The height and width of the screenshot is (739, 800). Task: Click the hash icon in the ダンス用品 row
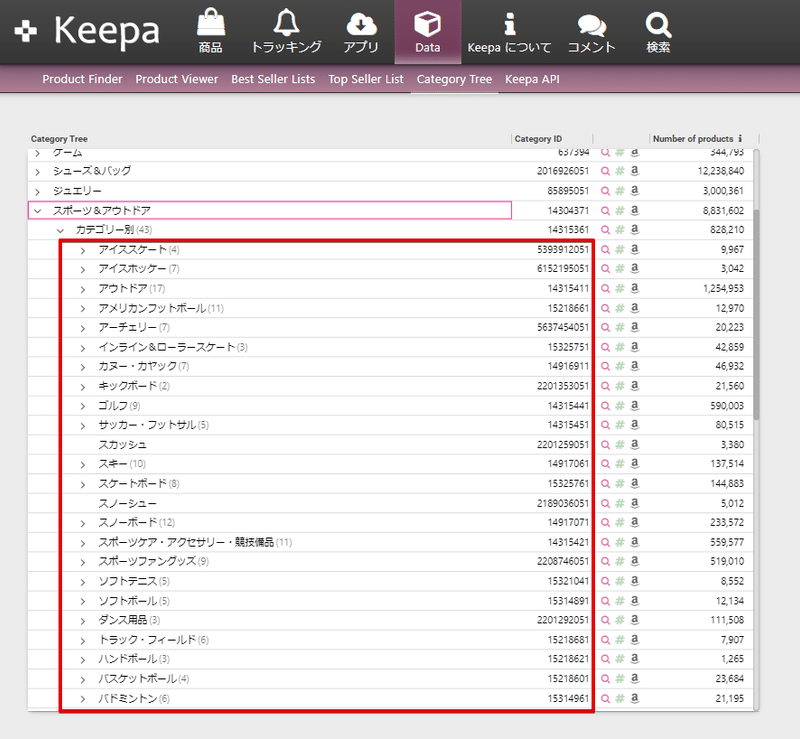pyautogui.click(x=620, y=620)
